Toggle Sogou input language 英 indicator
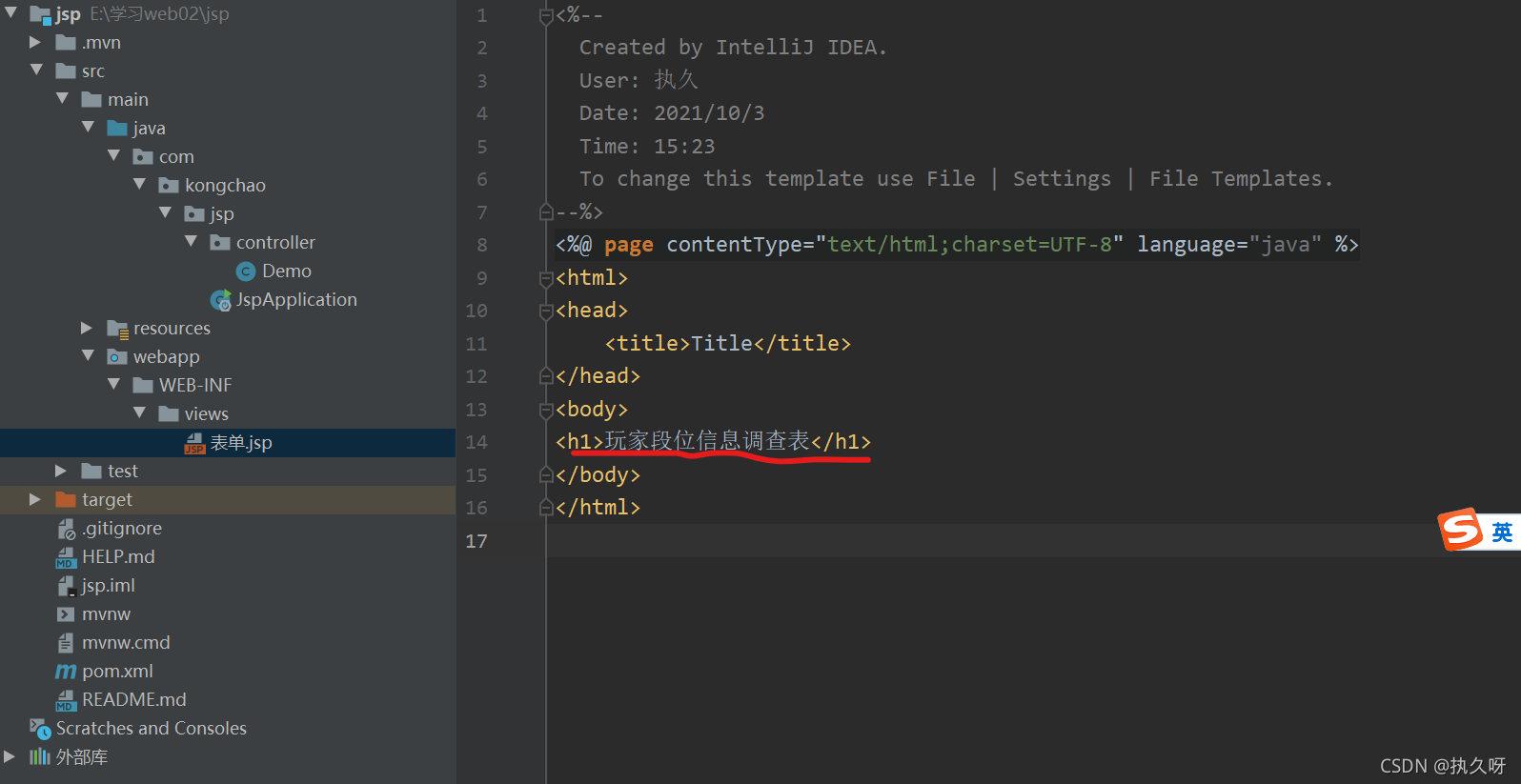The width and height of the screenshot is (1521, 784). click(1502, 532)
